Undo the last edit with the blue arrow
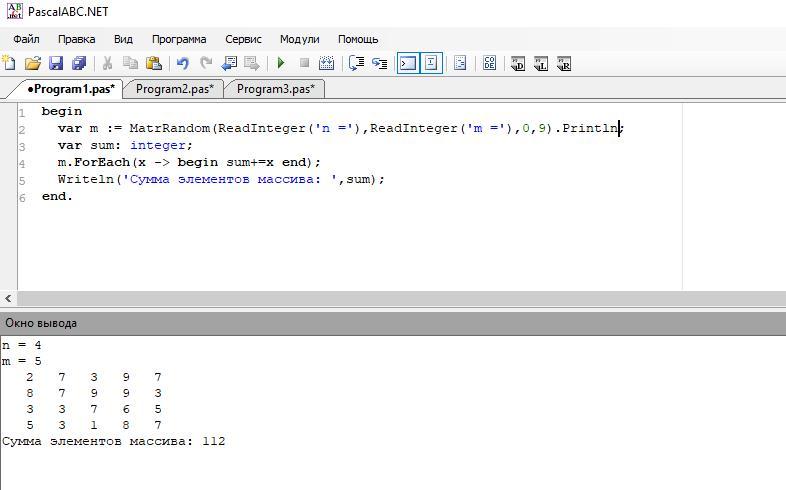 pyautogui.click(x=182, y=63)
